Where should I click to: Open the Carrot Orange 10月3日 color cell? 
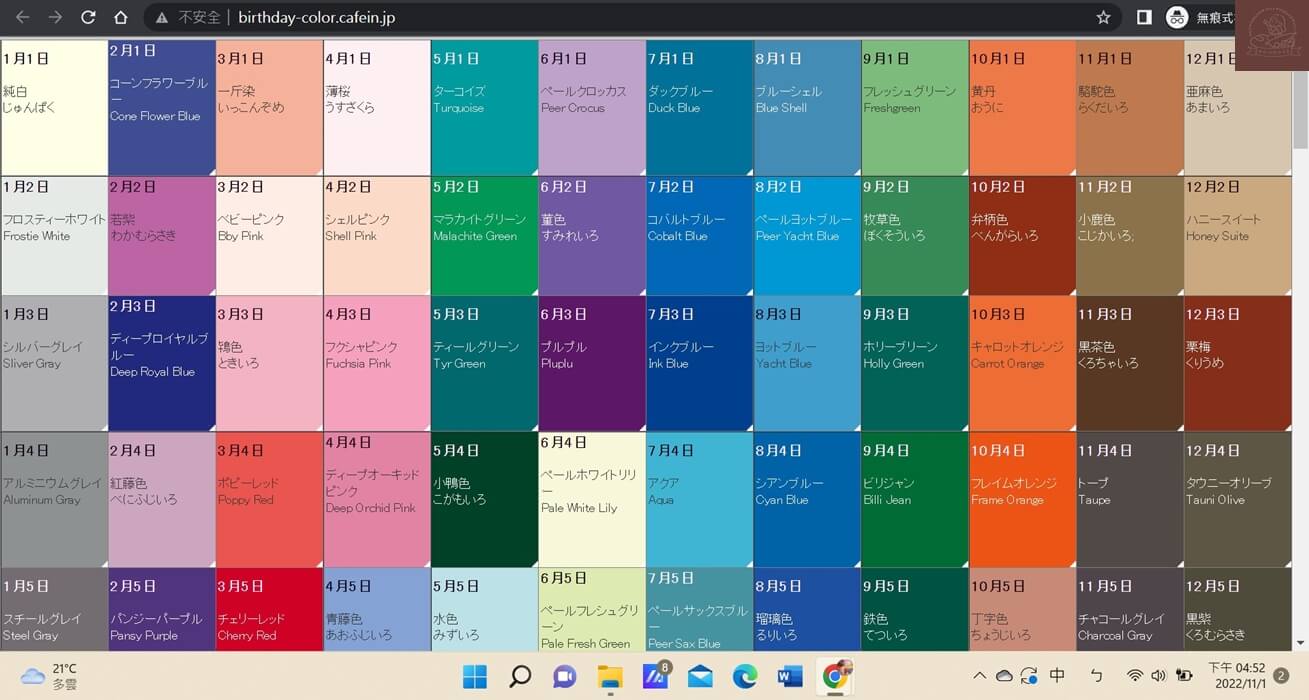point(1022,363)
